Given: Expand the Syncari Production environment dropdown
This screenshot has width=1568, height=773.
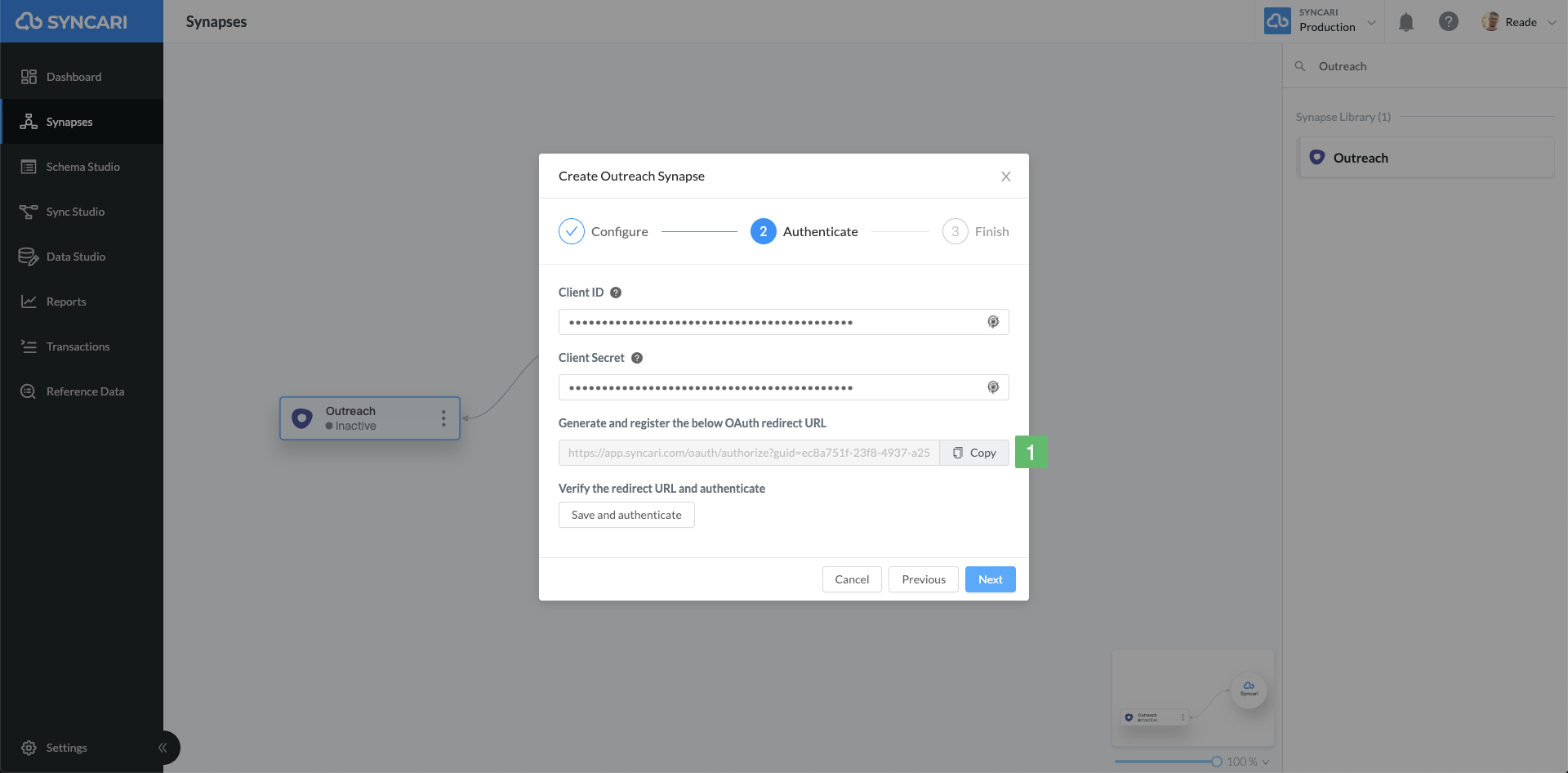Looking at the screenshot, I should click(x=1372, y=22).
